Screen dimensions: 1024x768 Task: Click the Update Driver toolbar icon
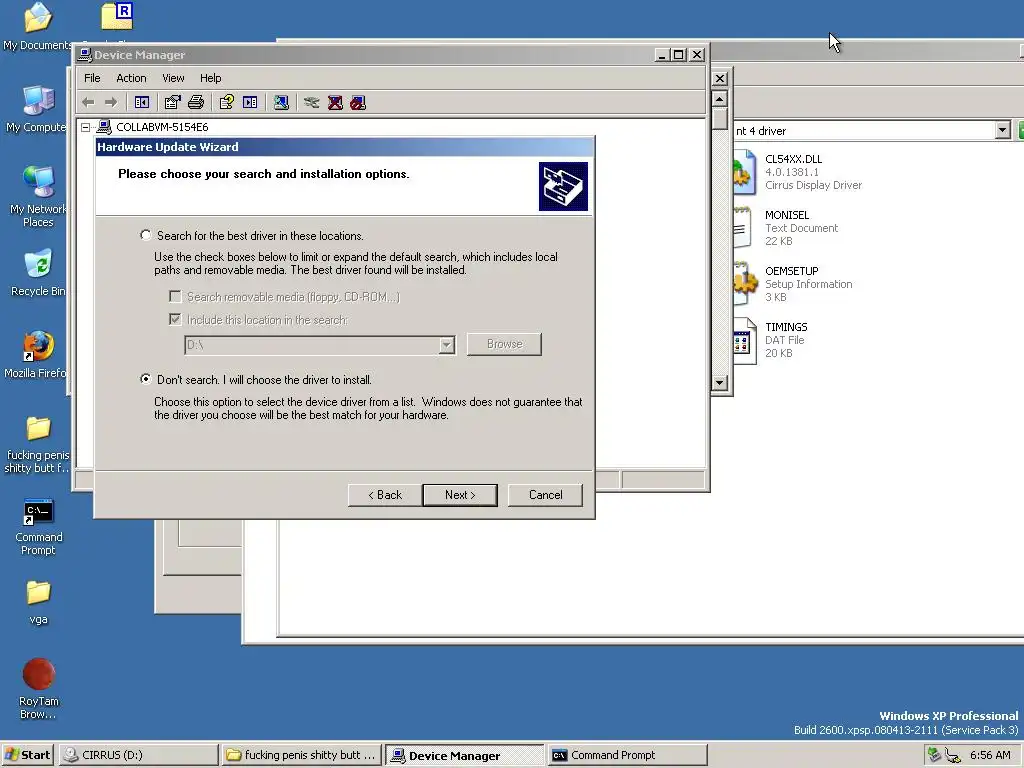click(312, 103)
